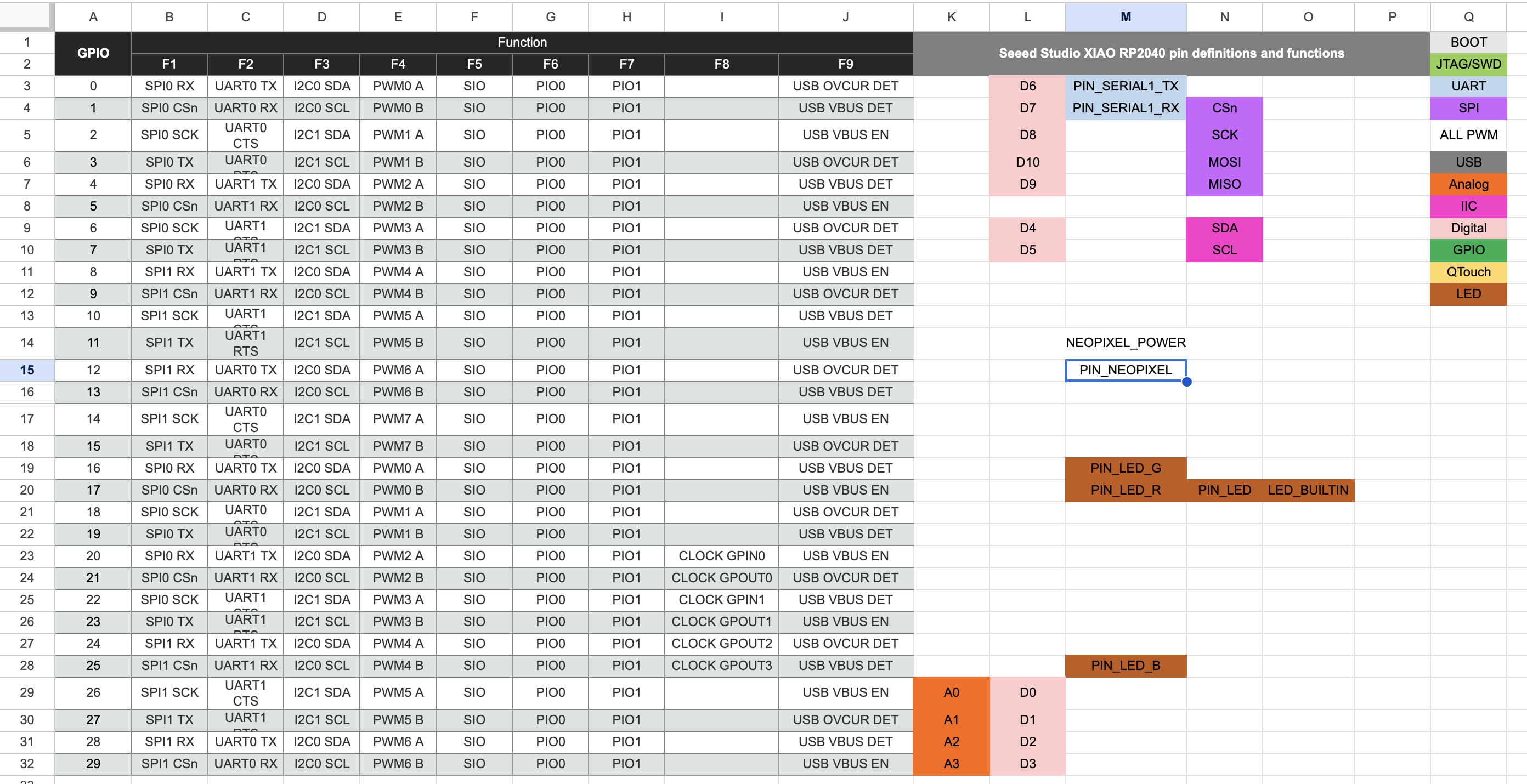This screenshot has height=784, width=1527.
Task: Select row 15 header
Action: coord(27,371)
